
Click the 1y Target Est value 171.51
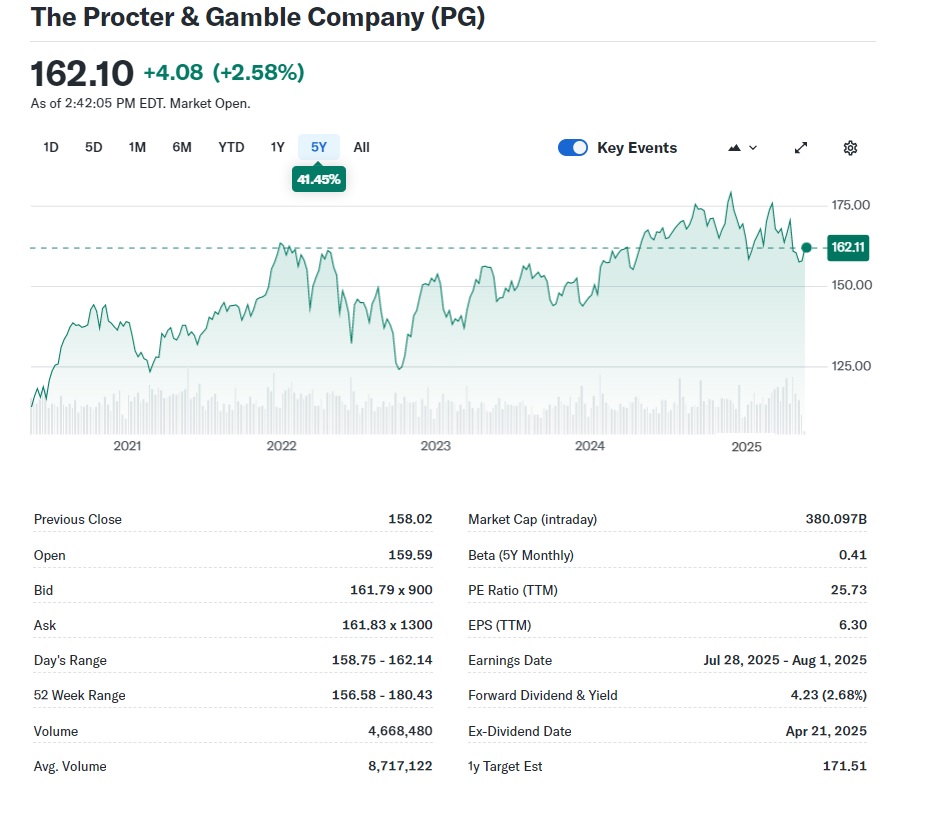[x=845, y=766]
